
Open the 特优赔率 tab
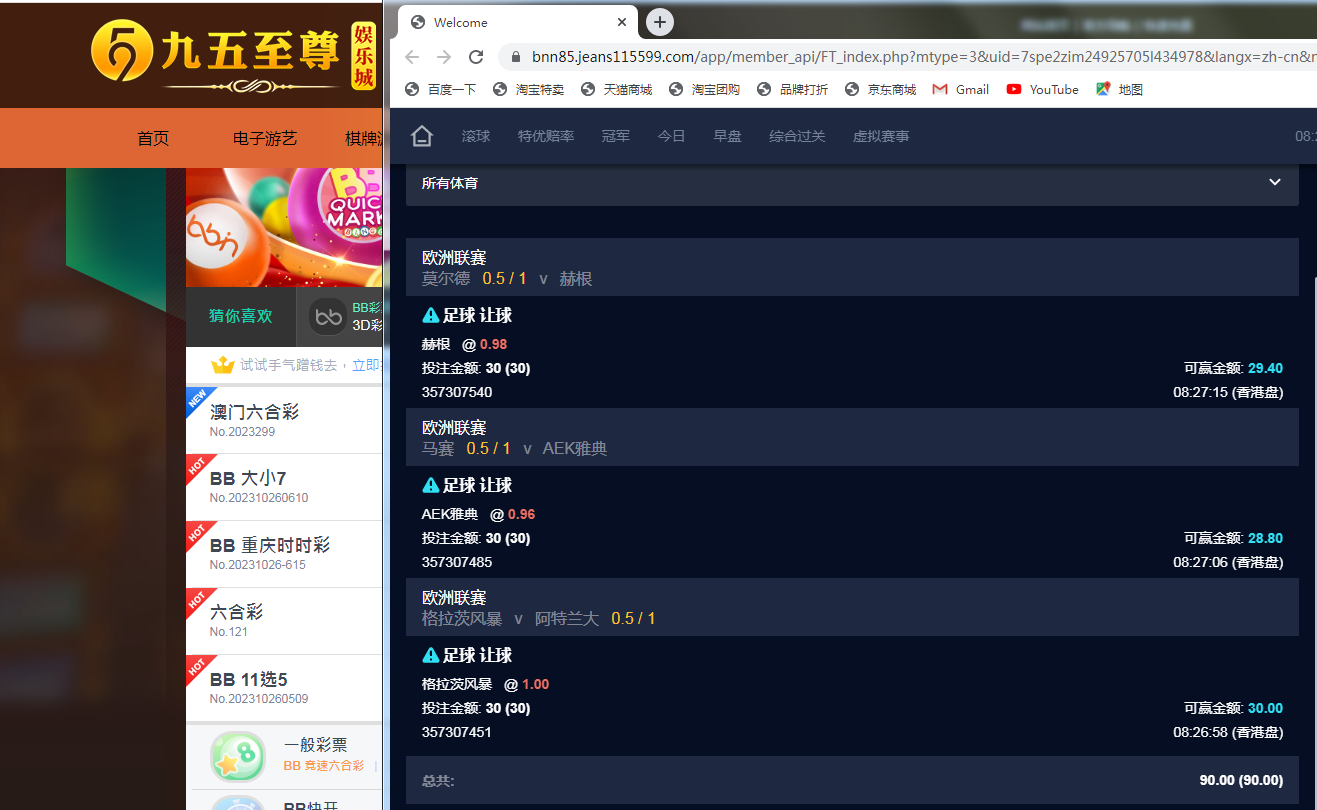pyautogui.click(x=546, y=136)
